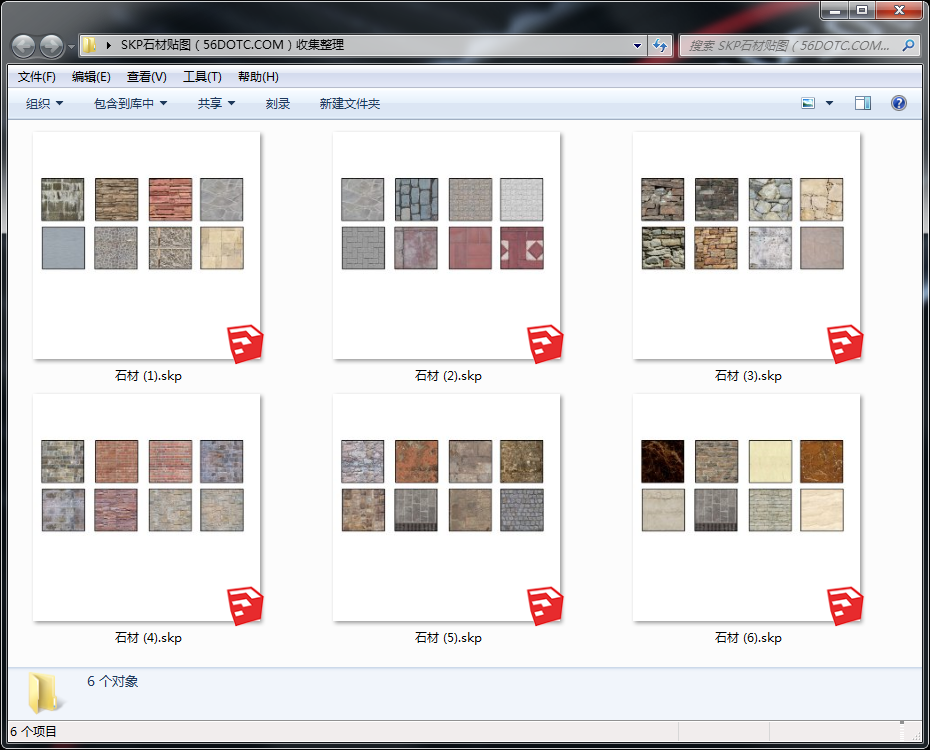Open the address bar history dropdown

pos(638,45)
